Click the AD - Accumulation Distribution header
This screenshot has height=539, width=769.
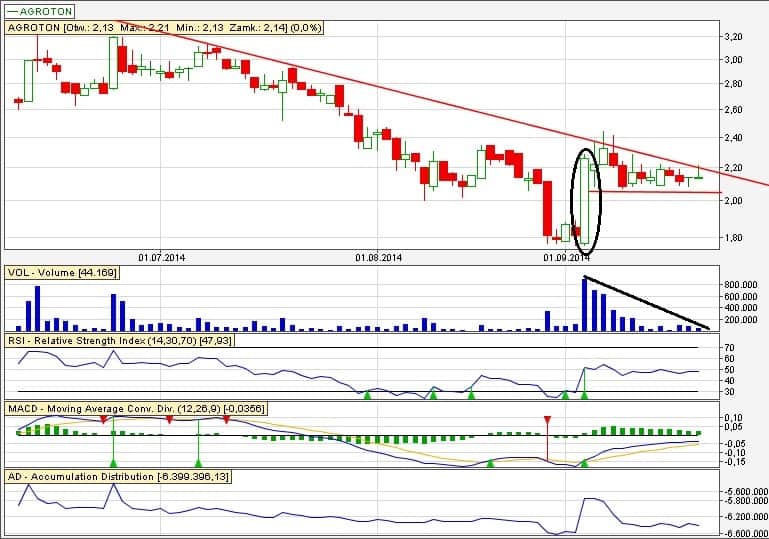click(118, 477)
